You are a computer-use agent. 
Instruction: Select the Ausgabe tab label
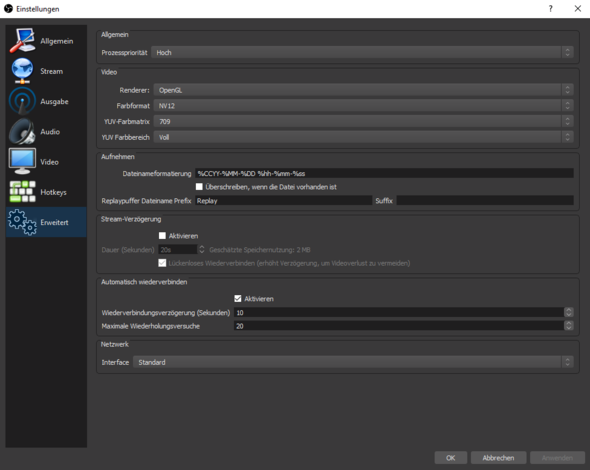[x=54, y=102]
